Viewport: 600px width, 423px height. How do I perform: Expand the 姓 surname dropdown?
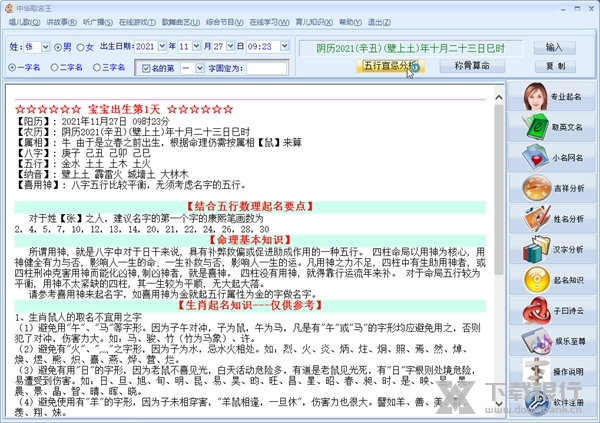(45, 47)
